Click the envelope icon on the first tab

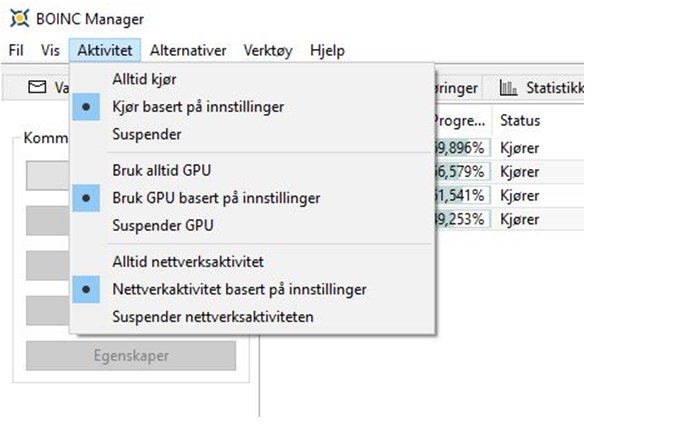pos(37,88)
